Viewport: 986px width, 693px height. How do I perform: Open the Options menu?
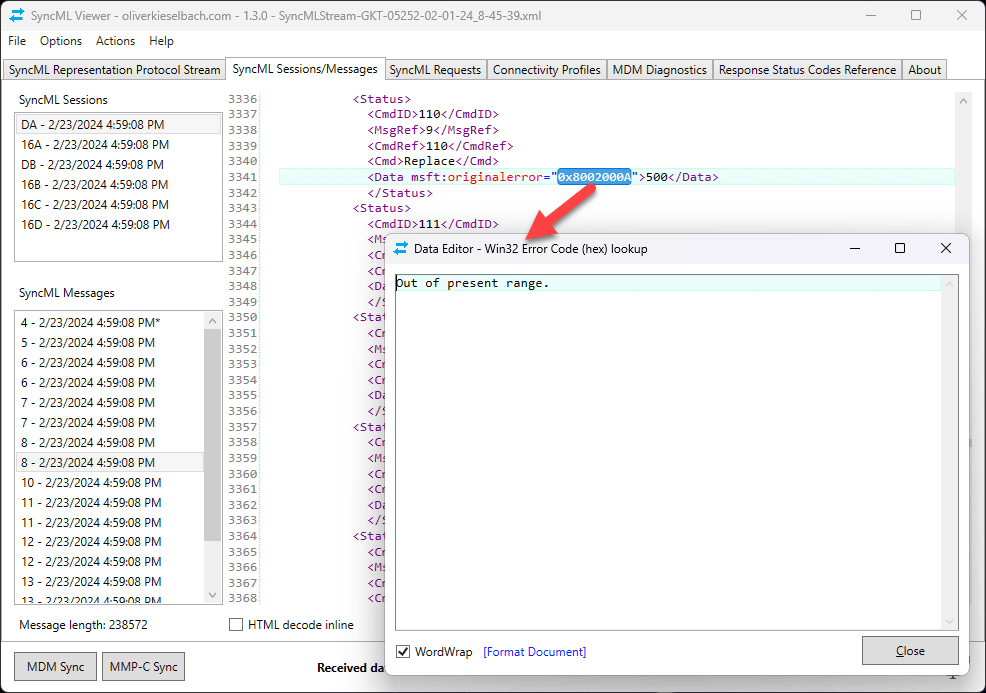click(61, 41)
